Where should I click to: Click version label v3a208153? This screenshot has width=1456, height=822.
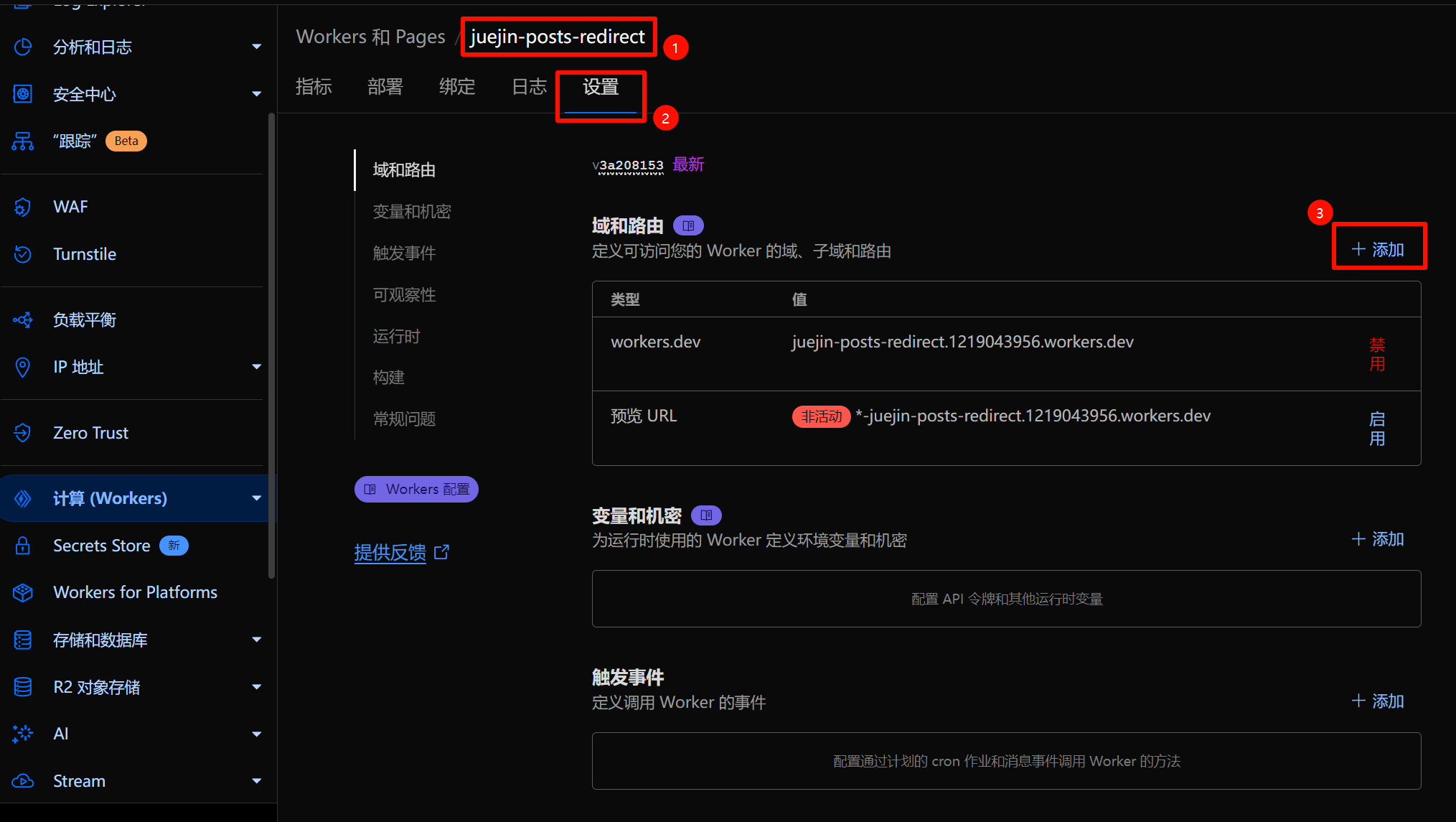point(628,165)
